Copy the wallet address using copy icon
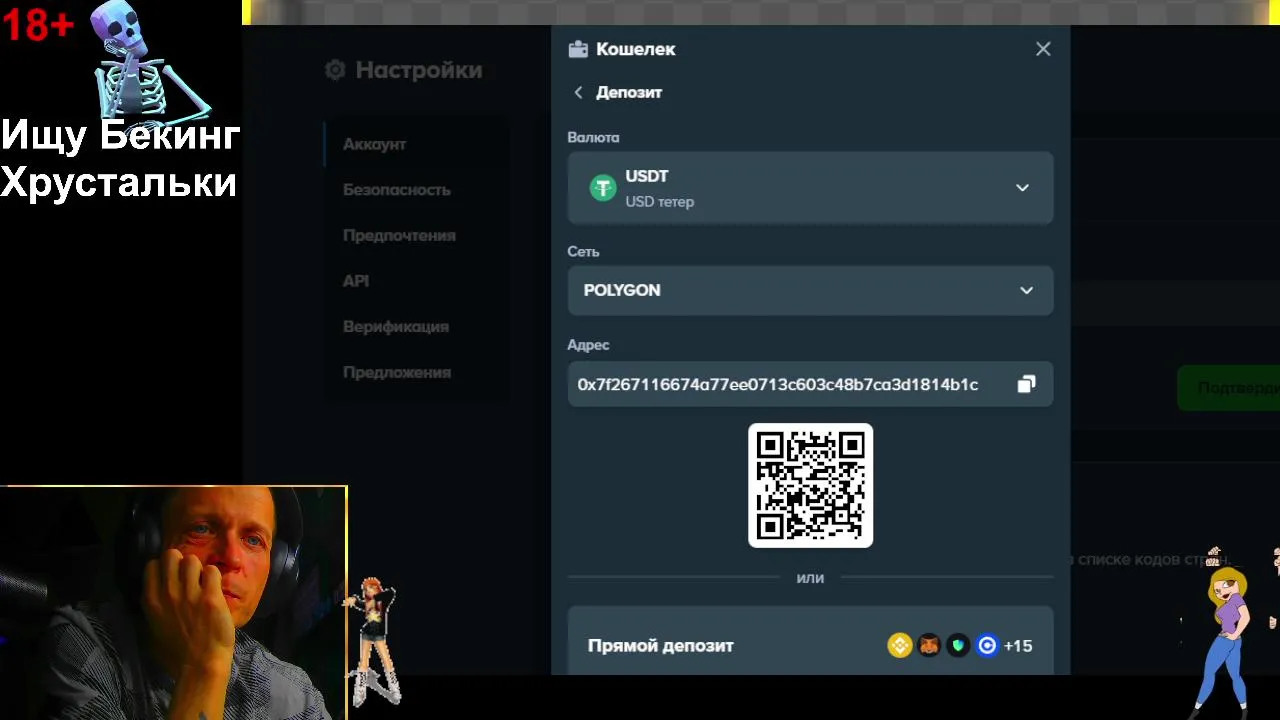This screenshot has height=720, width=1280. pyautogui.click(x=1026, y=384)
